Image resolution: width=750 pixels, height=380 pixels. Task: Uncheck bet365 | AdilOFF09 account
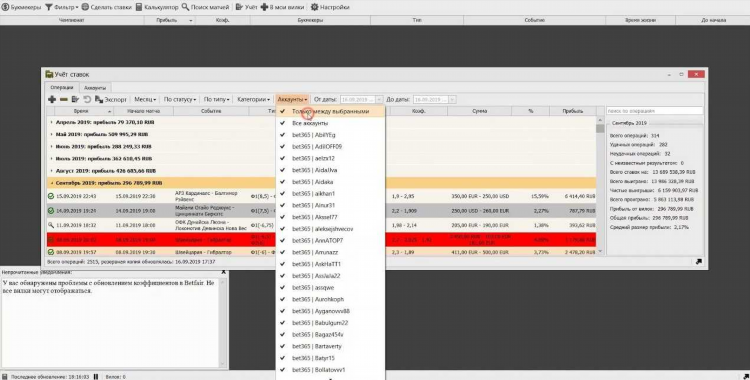tap(330, 146)
